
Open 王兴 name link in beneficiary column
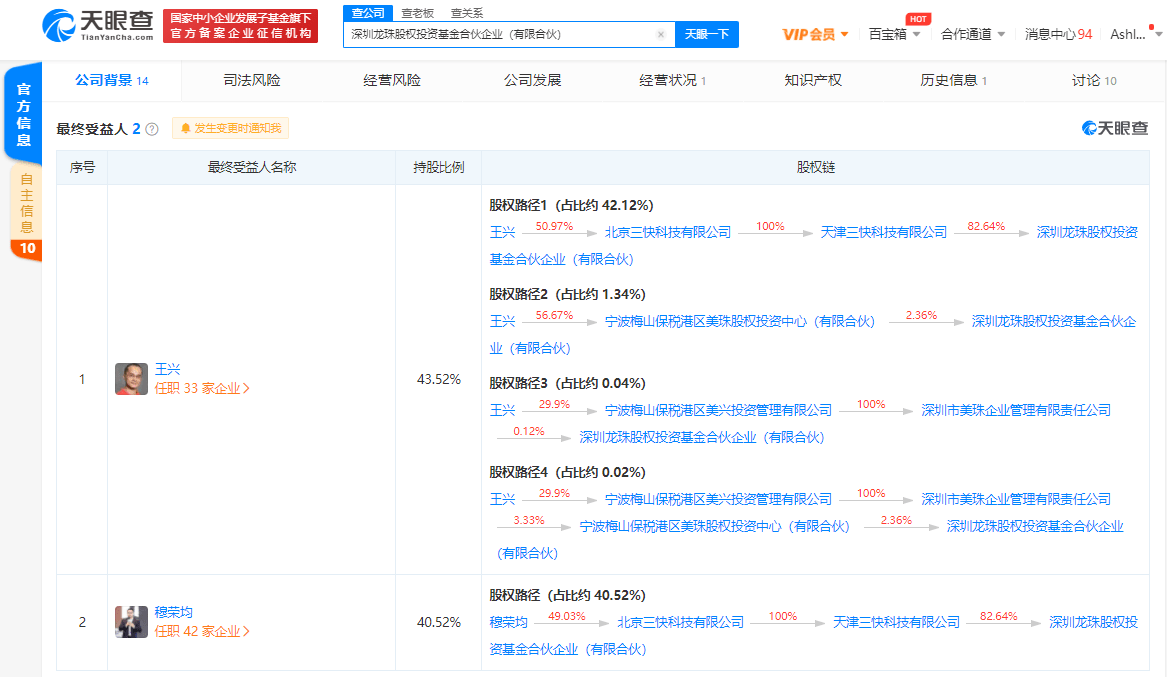pyautogui.click(x=167, y=369)
